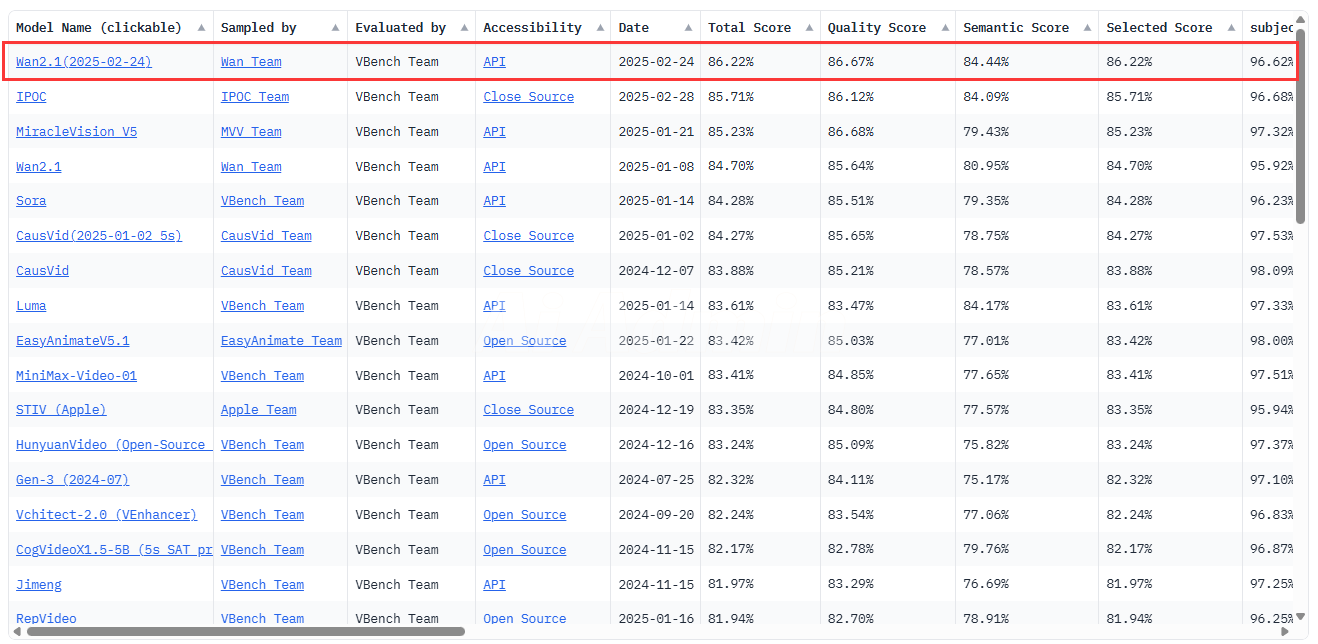Click sort arrow in Total Score header
The image size is (1318, 644).
808,28
